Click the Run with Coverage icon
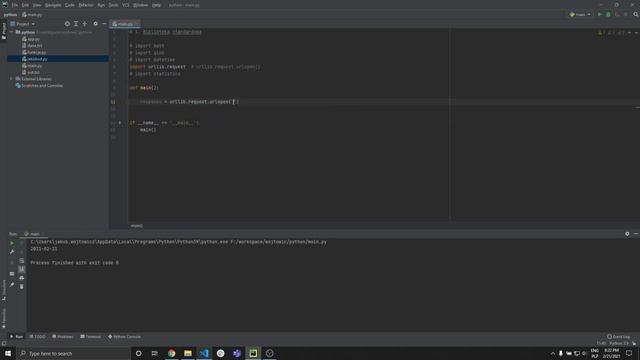The image size is (640, 360). [x=617, y=14]
